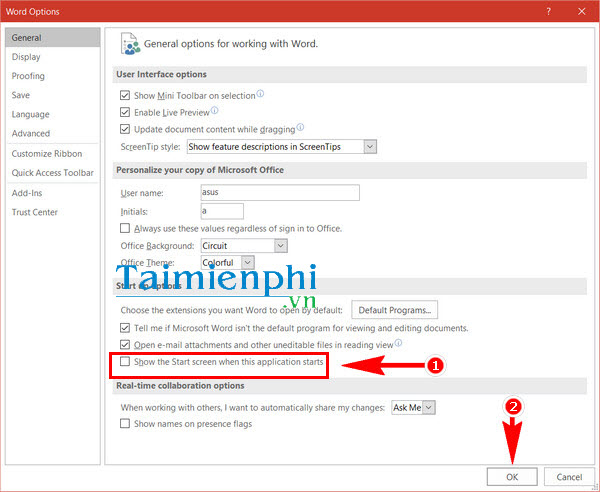Check Show names on presence flags
Viewport: 600px width, 492px height.
(125, 424)
